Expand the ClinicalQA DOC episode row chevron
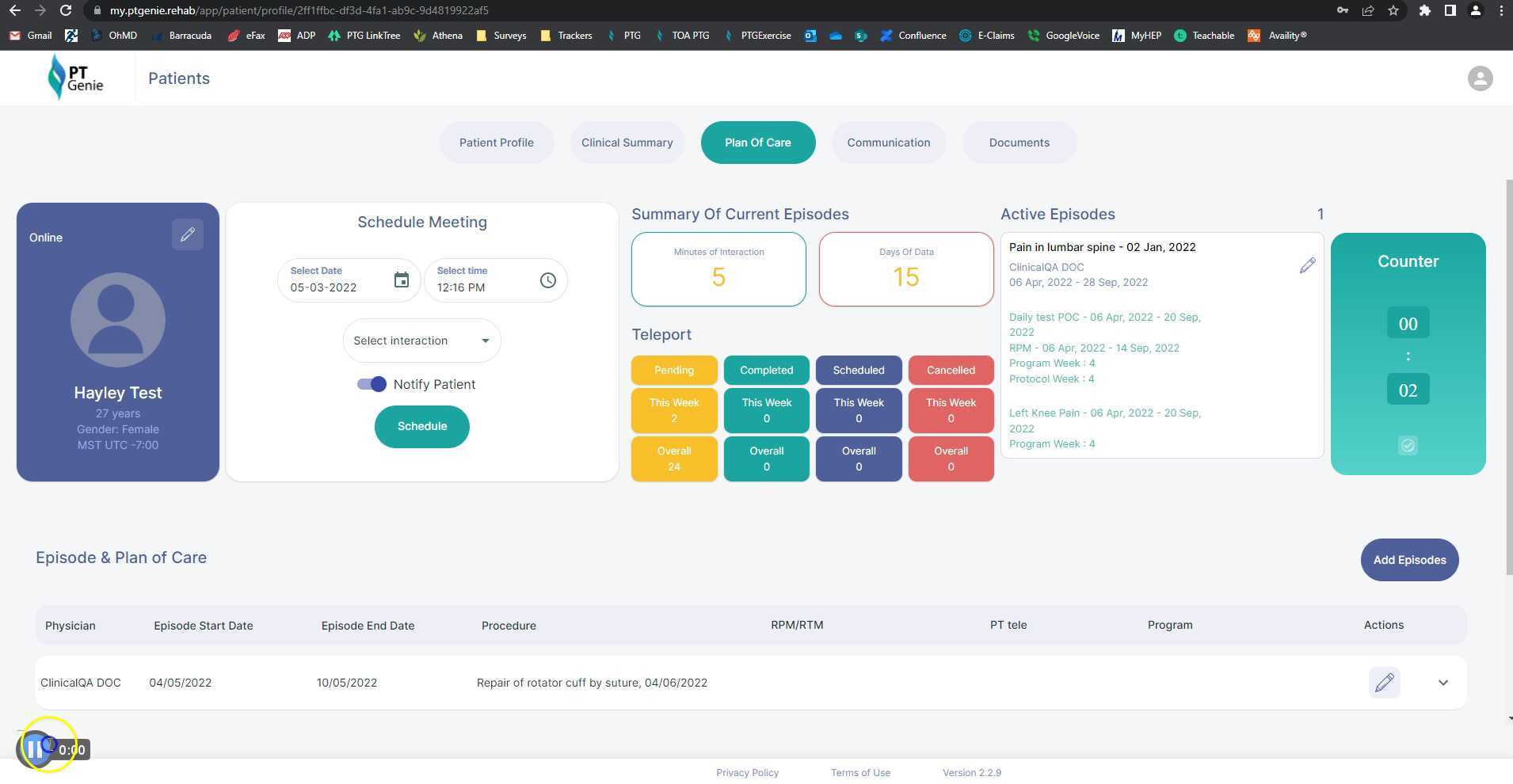Image resolution: width=1513 pixels, height=784 pixels. point(1442,682)
